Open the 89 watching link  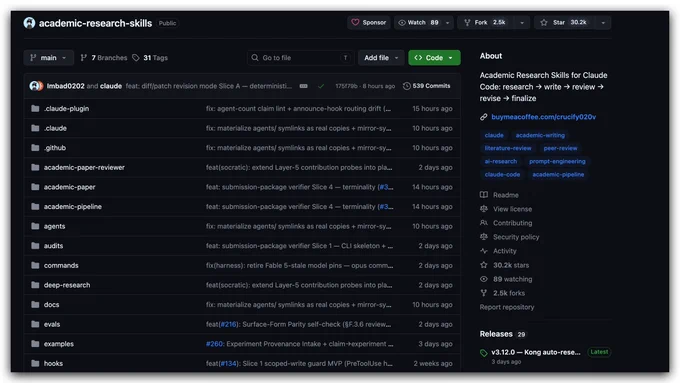pyautogui.click(x=512, y=279)
